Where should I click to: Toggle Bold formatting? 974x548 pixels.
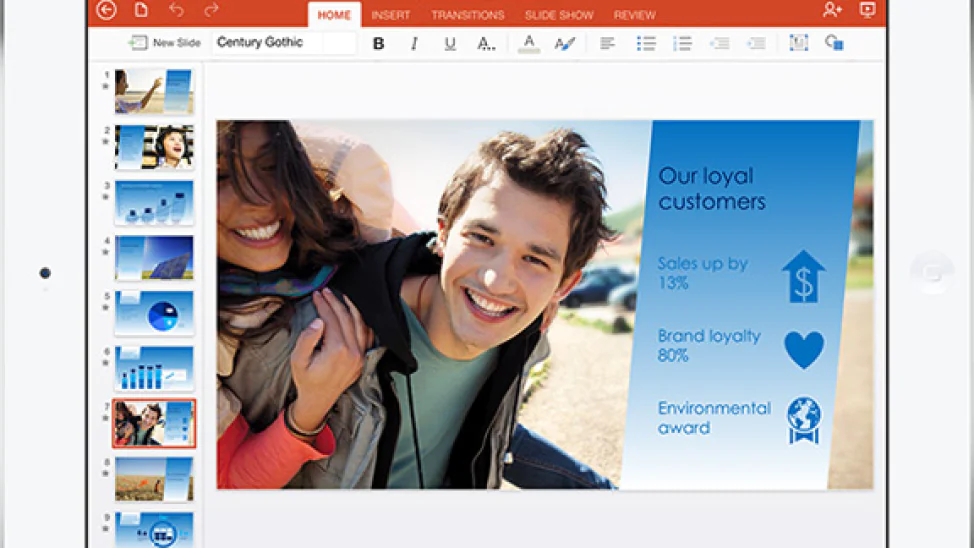pyautogui.click(x=378, y=43)
